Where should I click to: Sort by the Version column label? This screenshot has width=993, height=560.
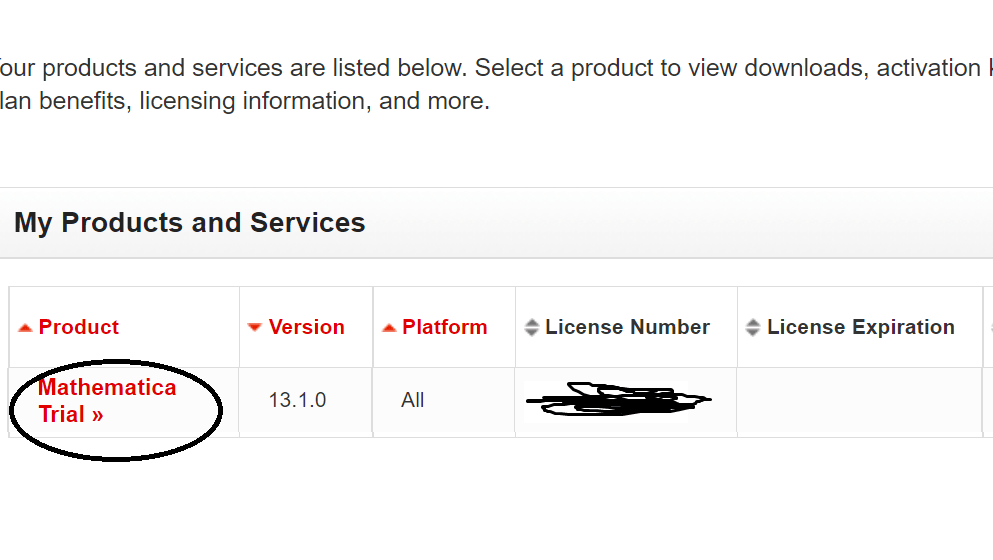pos(306,327)
